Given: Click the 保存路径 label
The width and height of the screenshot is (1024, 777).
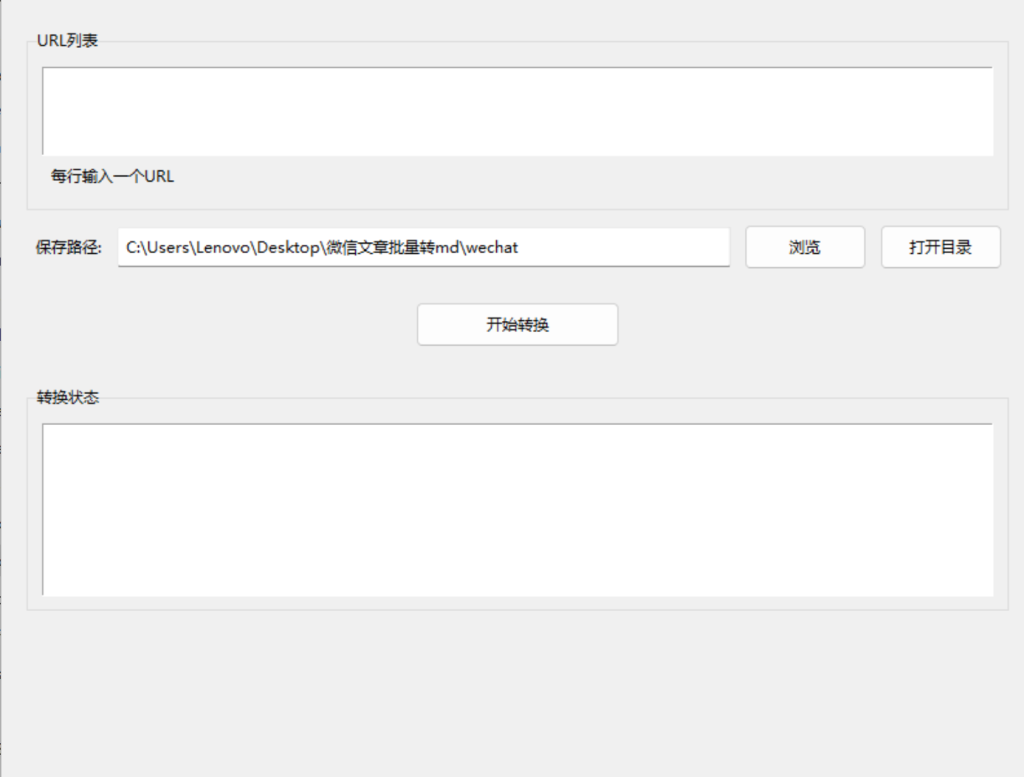Looking at the screenshot, I should tap(69, 248).
